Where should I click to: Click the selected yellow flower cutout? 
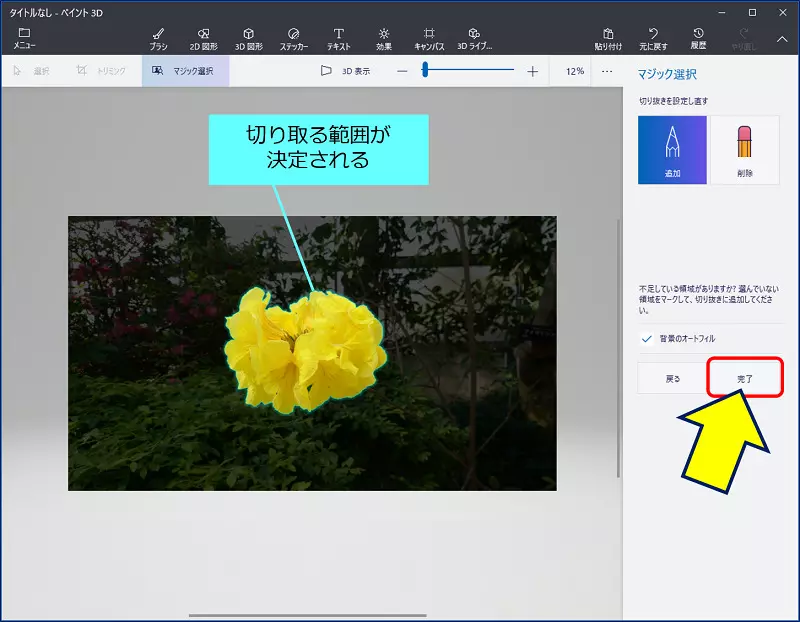[305, 351]
